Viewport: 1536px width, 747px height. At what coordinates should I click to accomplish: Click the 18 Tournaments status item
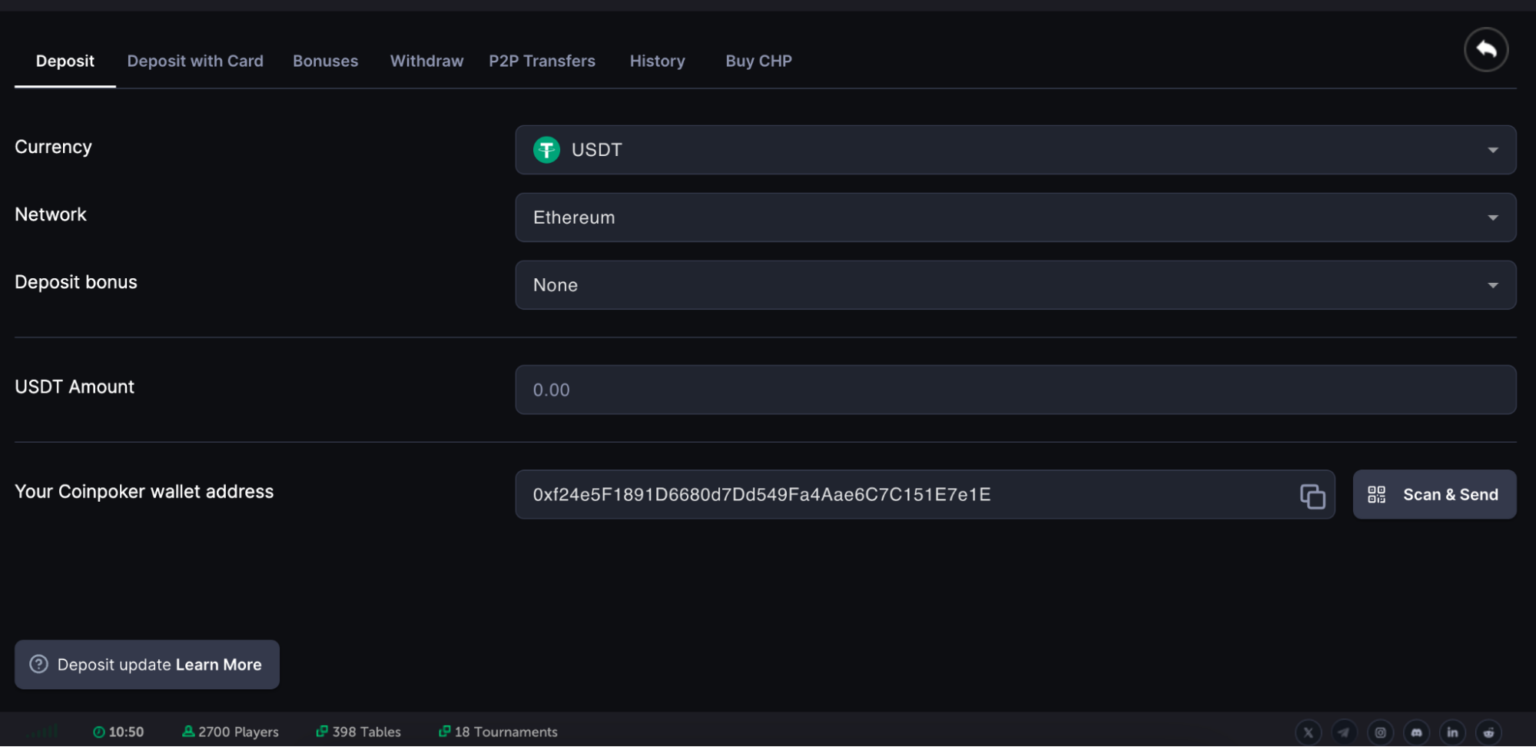tap(498, 732)
